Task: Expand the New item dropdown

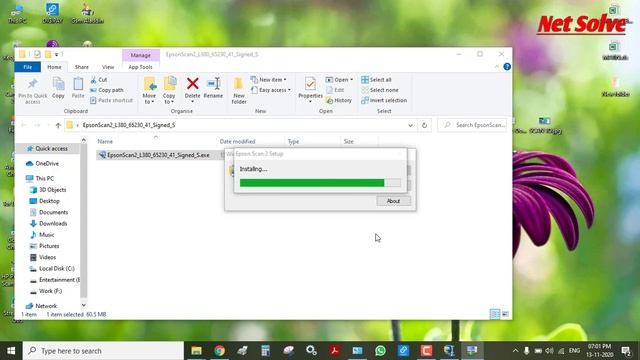Action: [269, 80]
